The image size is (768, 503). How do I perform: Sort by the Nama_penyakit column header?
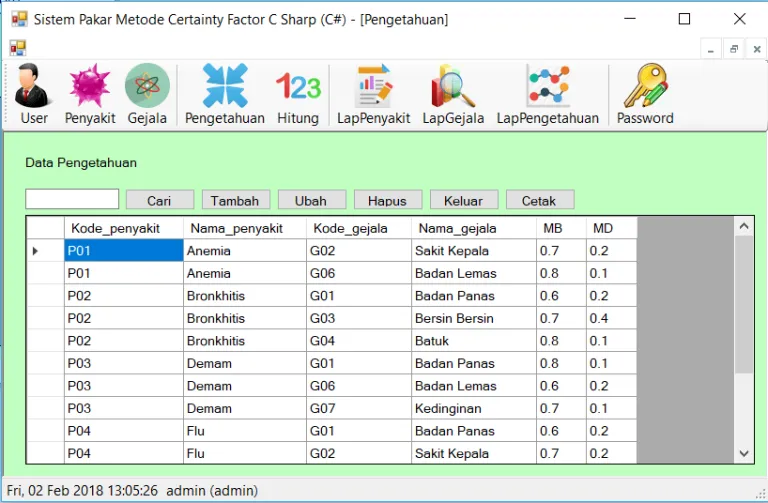[x=244, y=228]
